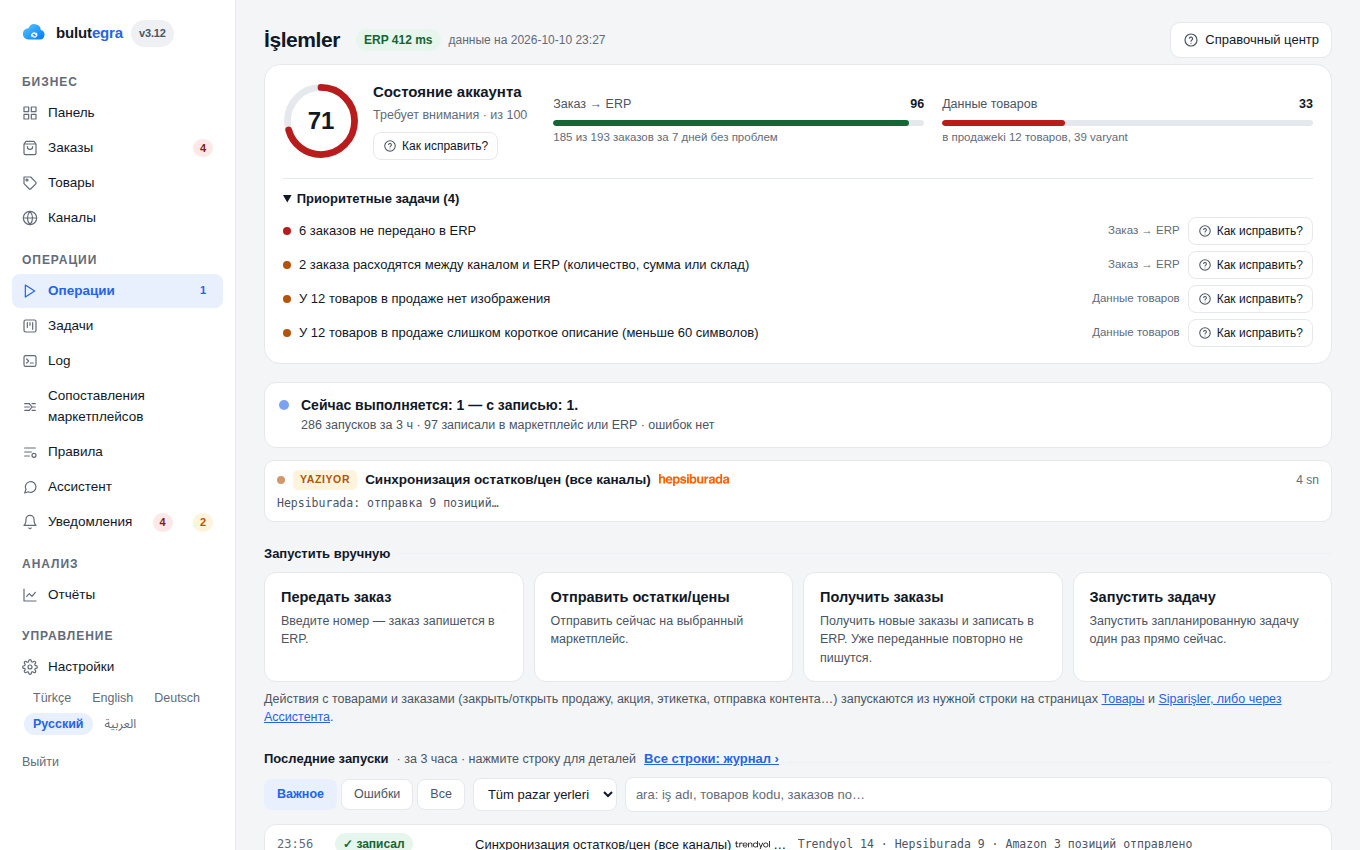Click the Каналы globe icon
1360x850 pixels.
pos(30,218)
